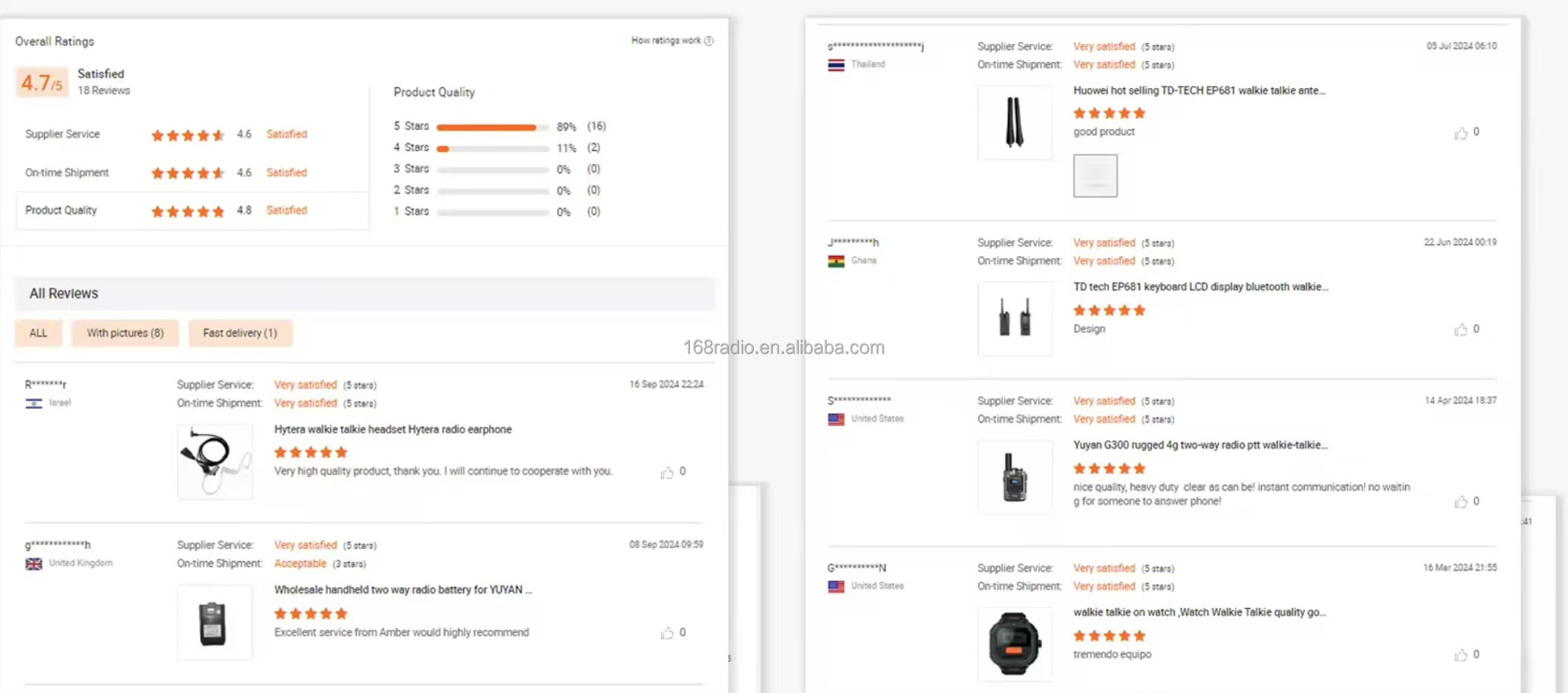
Task: Click the thumbs-up icon on Hytera headset review
Action: point(667,471)
